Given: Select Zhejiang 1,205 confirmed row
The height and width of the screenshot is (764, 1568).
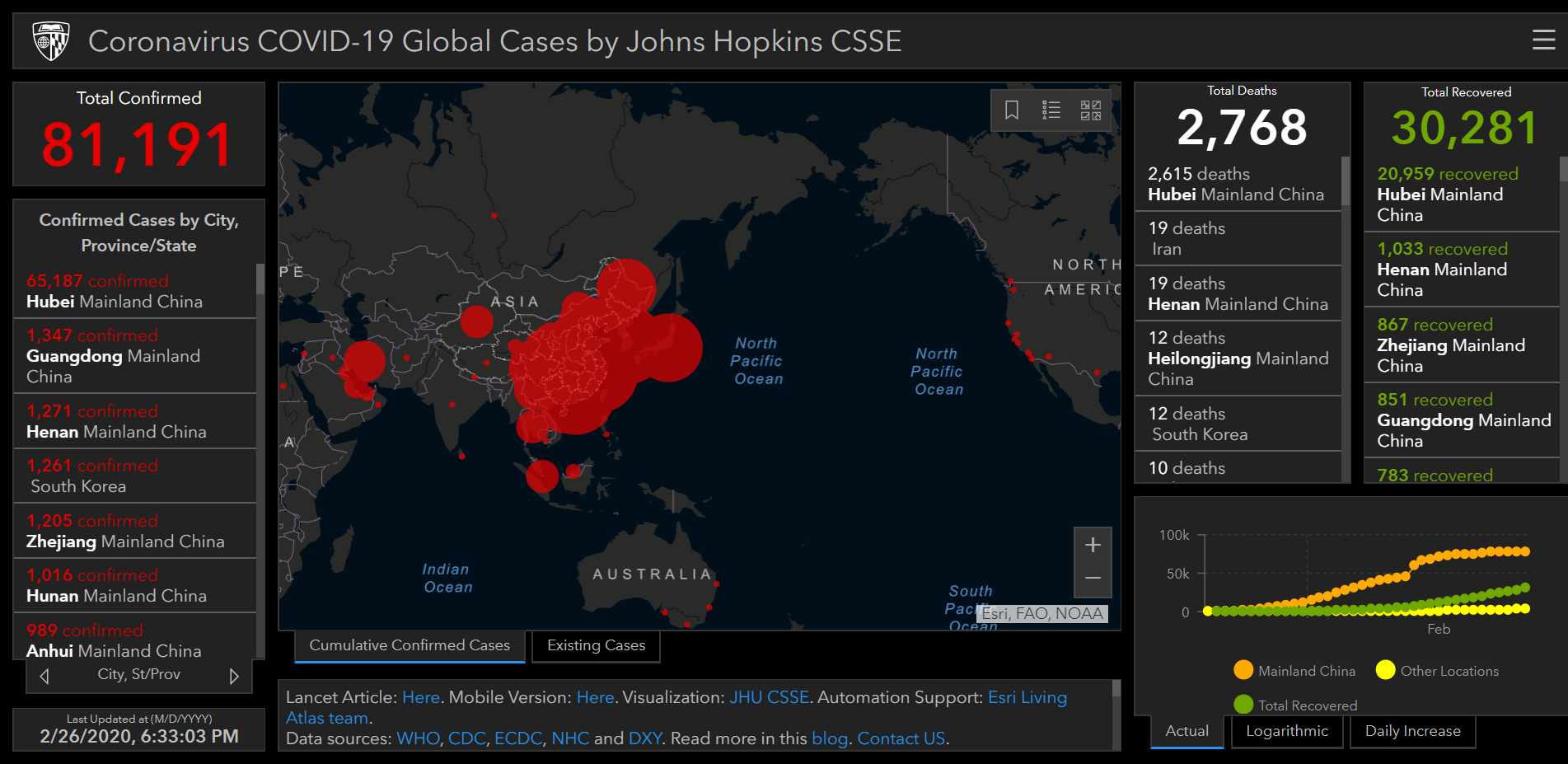Looking at the screenshot, I should 135,531.
